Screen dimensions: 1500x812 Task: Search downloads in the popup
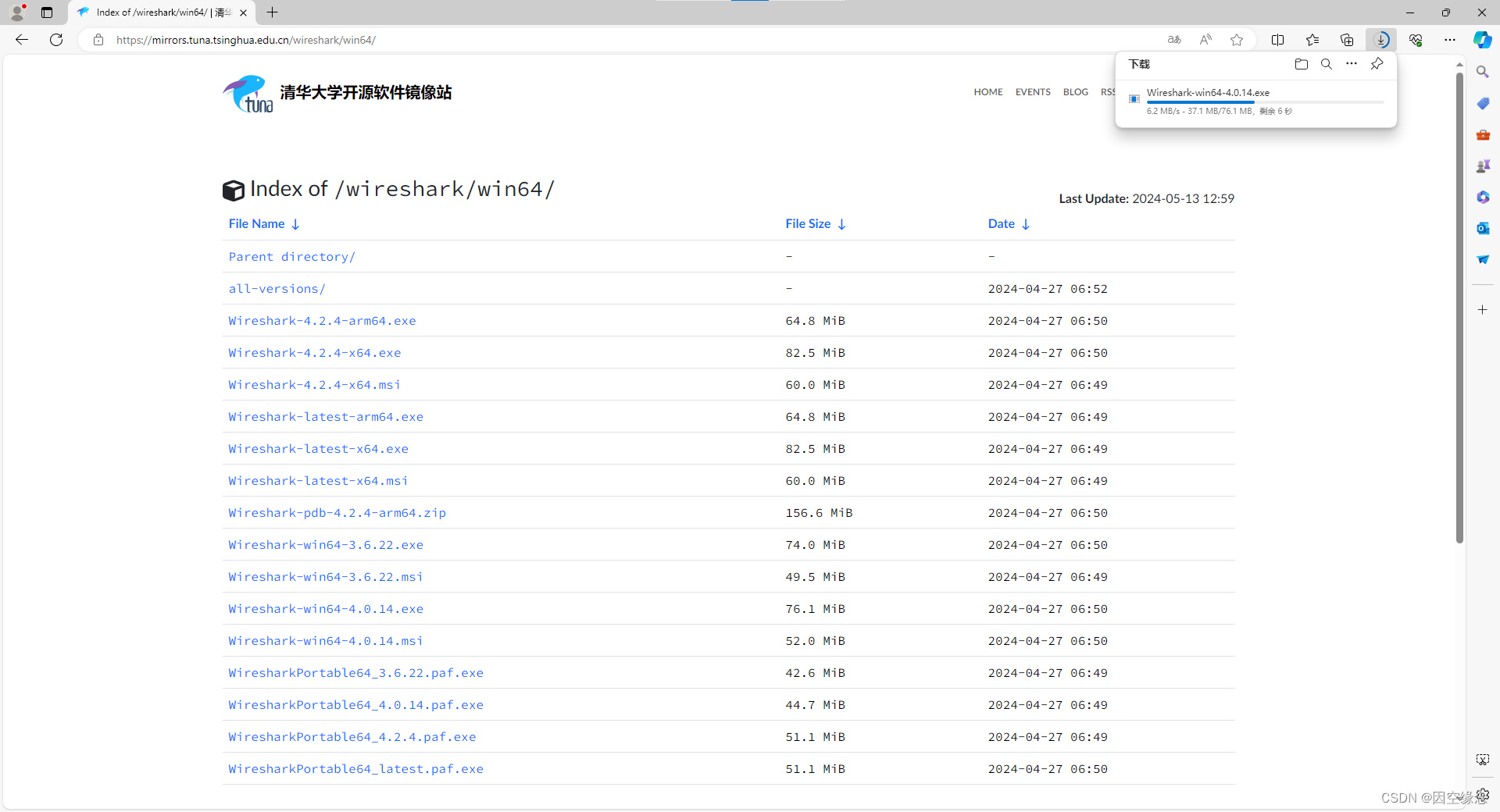click(x=1327, y=64)
